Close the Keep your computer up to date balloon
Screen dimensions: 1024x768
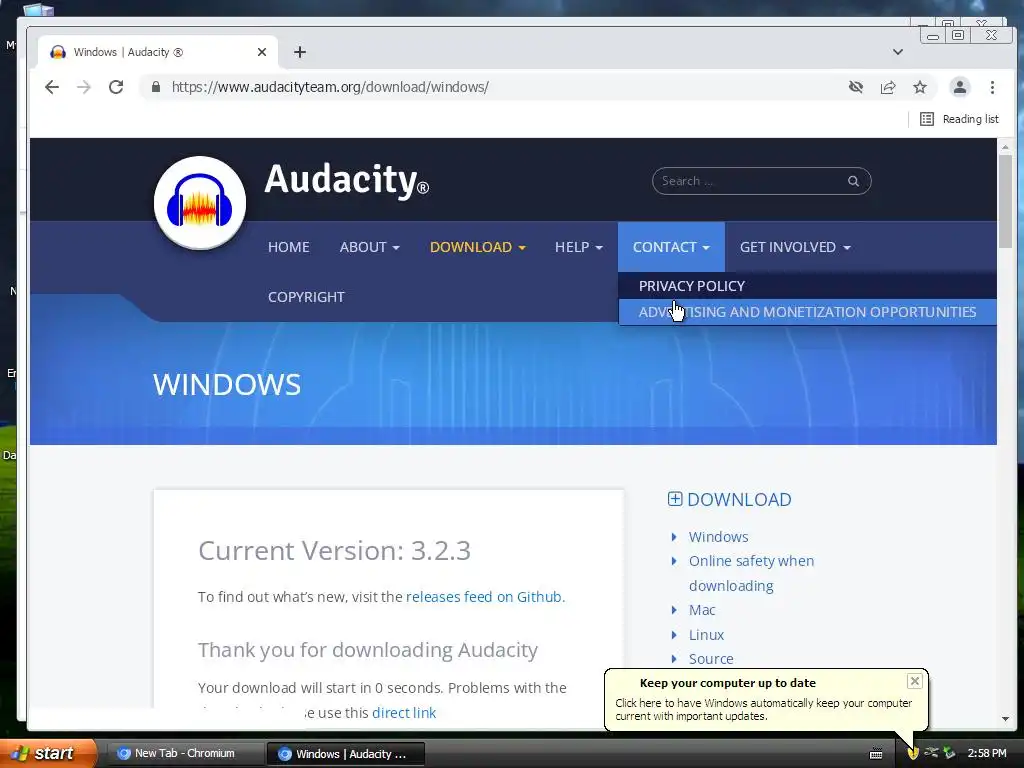914,681
